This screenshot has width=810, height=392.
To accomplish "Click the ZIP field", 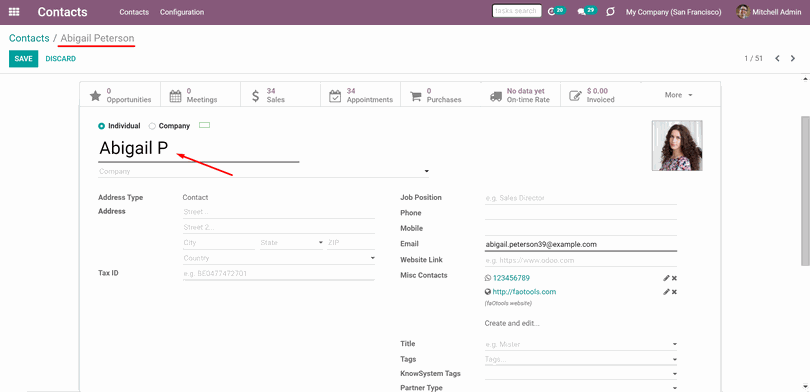I will point(351,243).
